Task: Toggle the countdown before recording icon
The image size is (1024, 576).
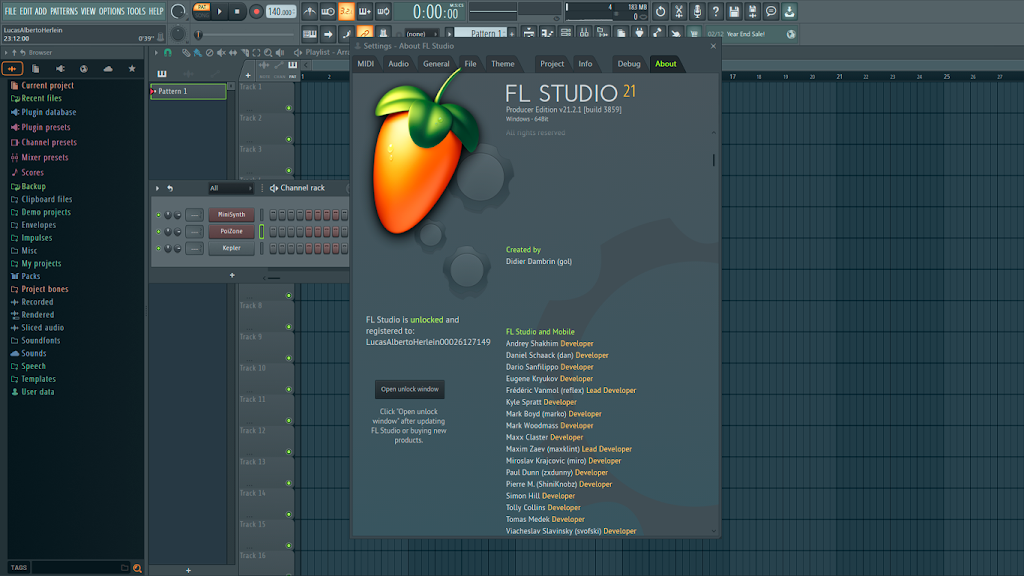Action: 346,11
